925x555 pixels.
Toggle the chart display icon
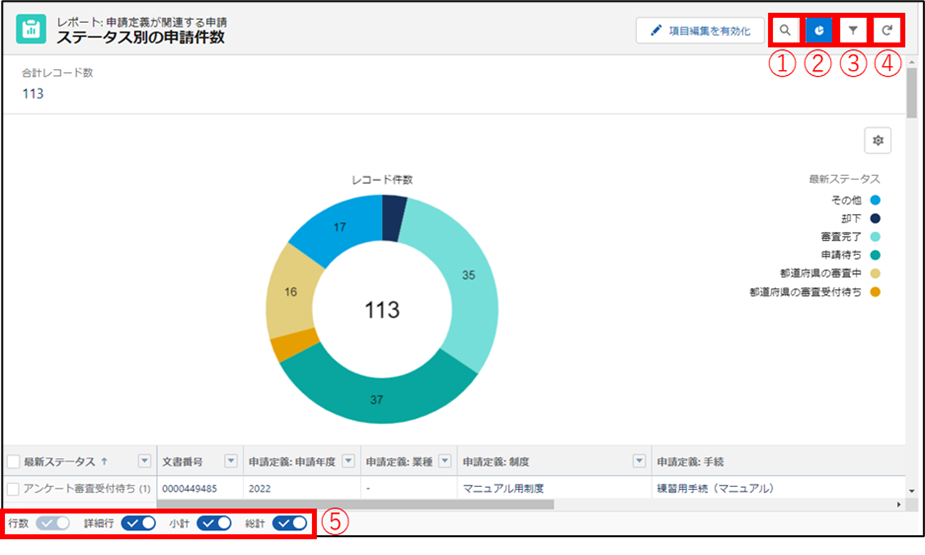tap(819, 31)
